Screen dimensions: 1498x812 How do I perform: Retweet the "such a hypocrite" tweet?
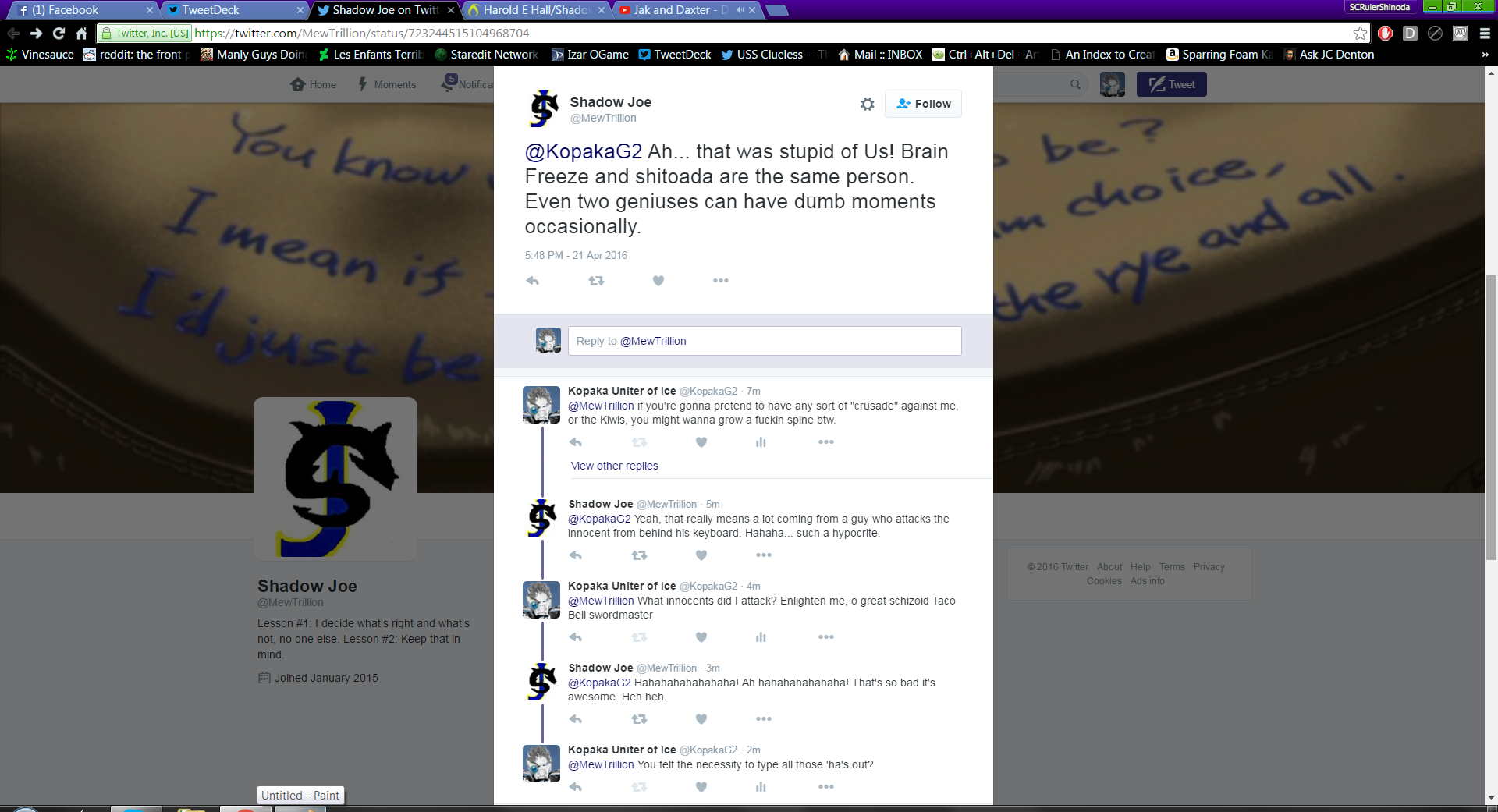pyautogui.click(x=639, y=555)
